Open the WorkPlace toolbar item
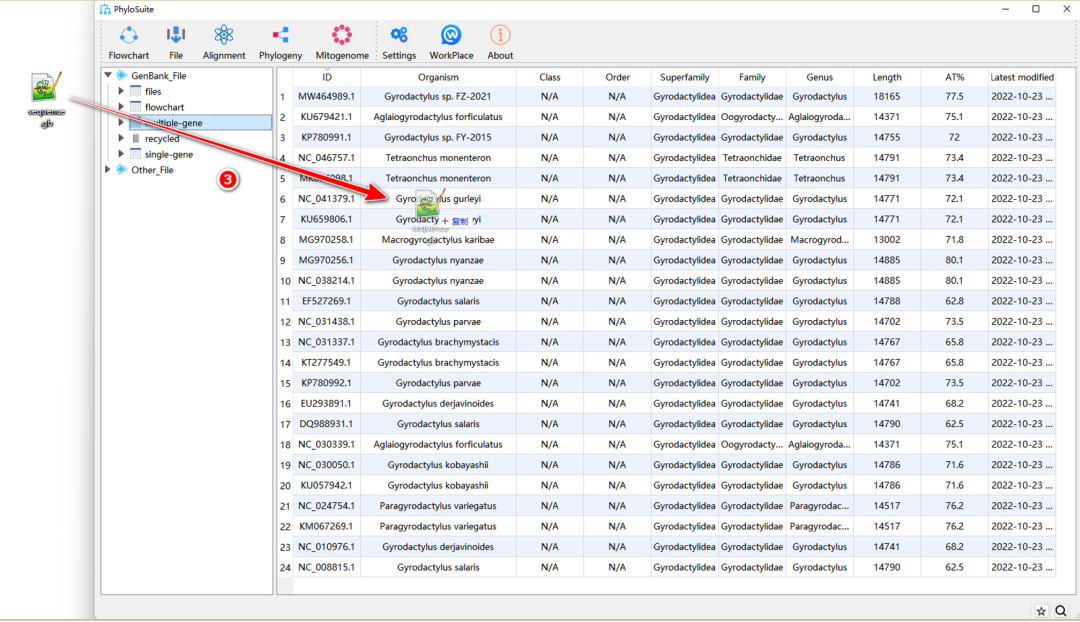Screen dimensions: 1080x622 point(451,43)
